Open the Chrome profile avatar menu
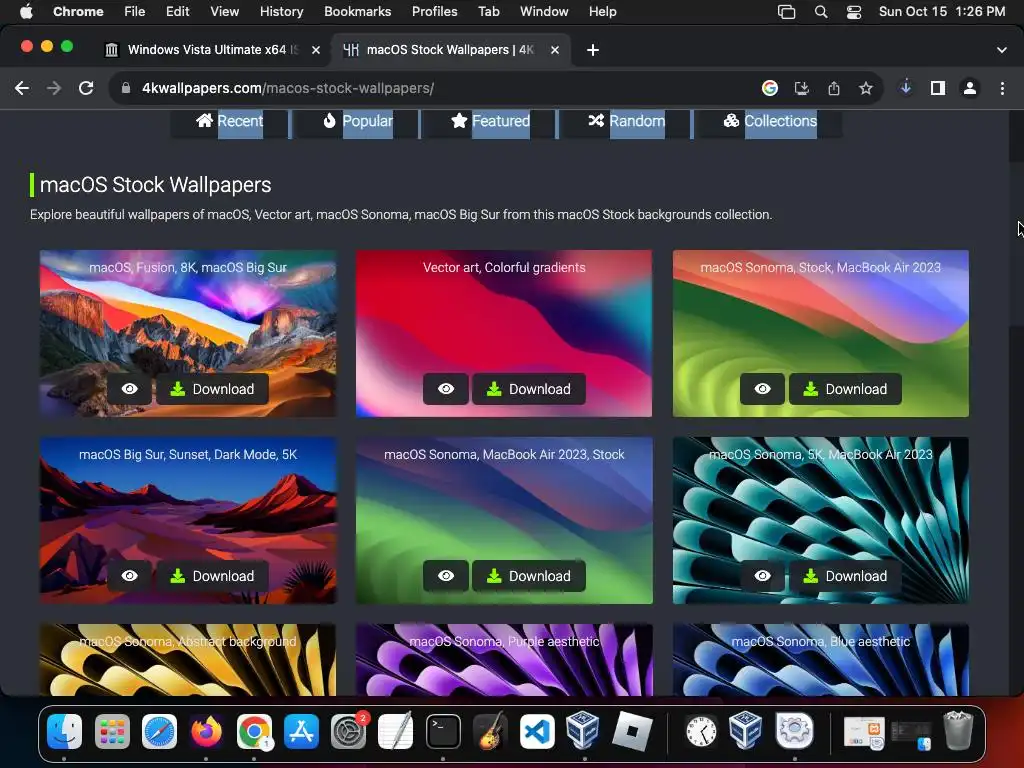Image resolution: width=1024 pixels, height=768 pixels. pyautogui.click(x=970, y=88)
